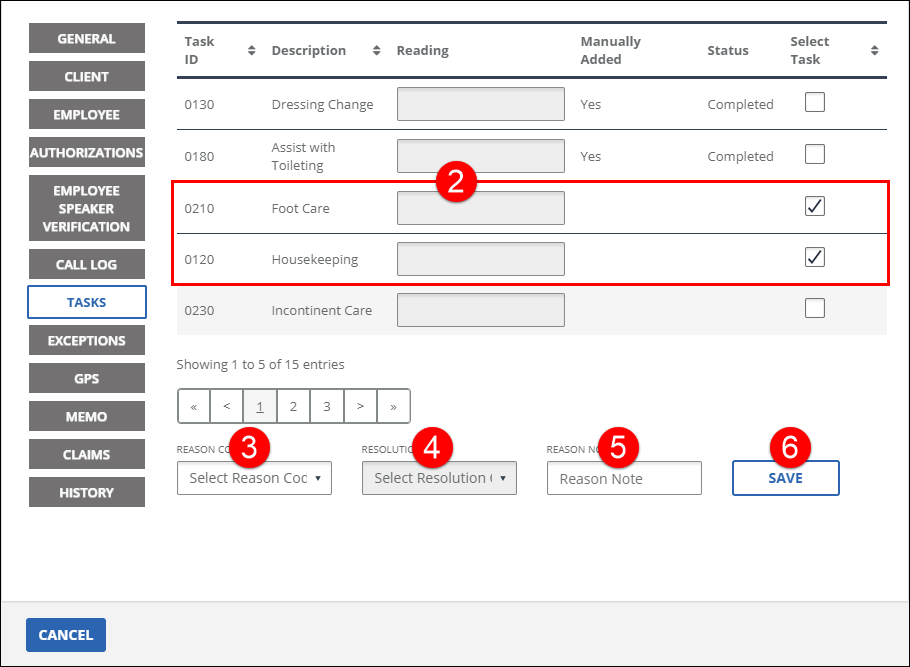
Task: Go to next page arrow
Action: pos(360,407)
